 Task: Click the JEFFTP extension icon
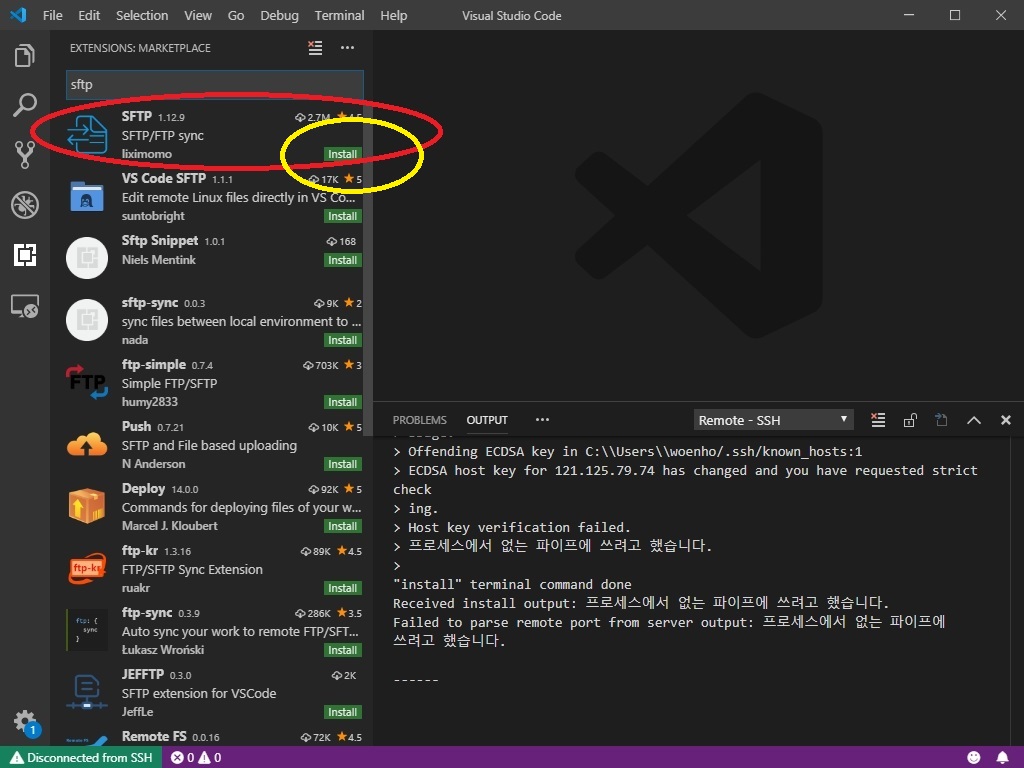pyautogui.click(x=87, y=692)
